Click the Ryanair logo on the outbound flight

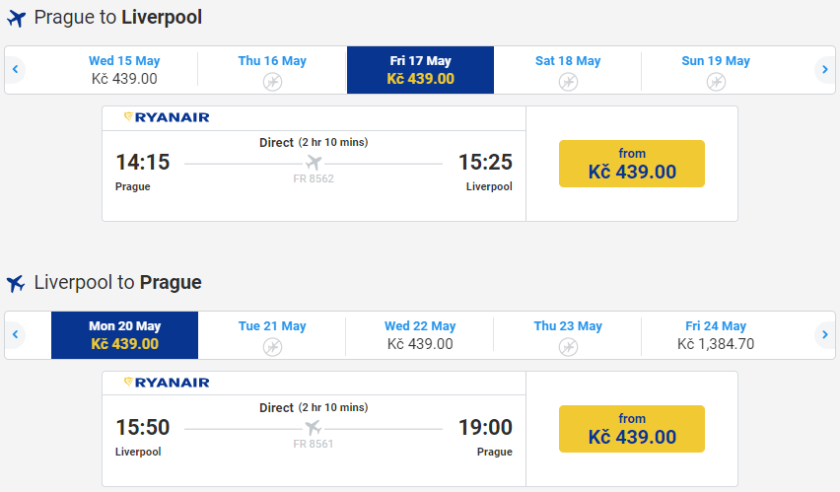166,117
